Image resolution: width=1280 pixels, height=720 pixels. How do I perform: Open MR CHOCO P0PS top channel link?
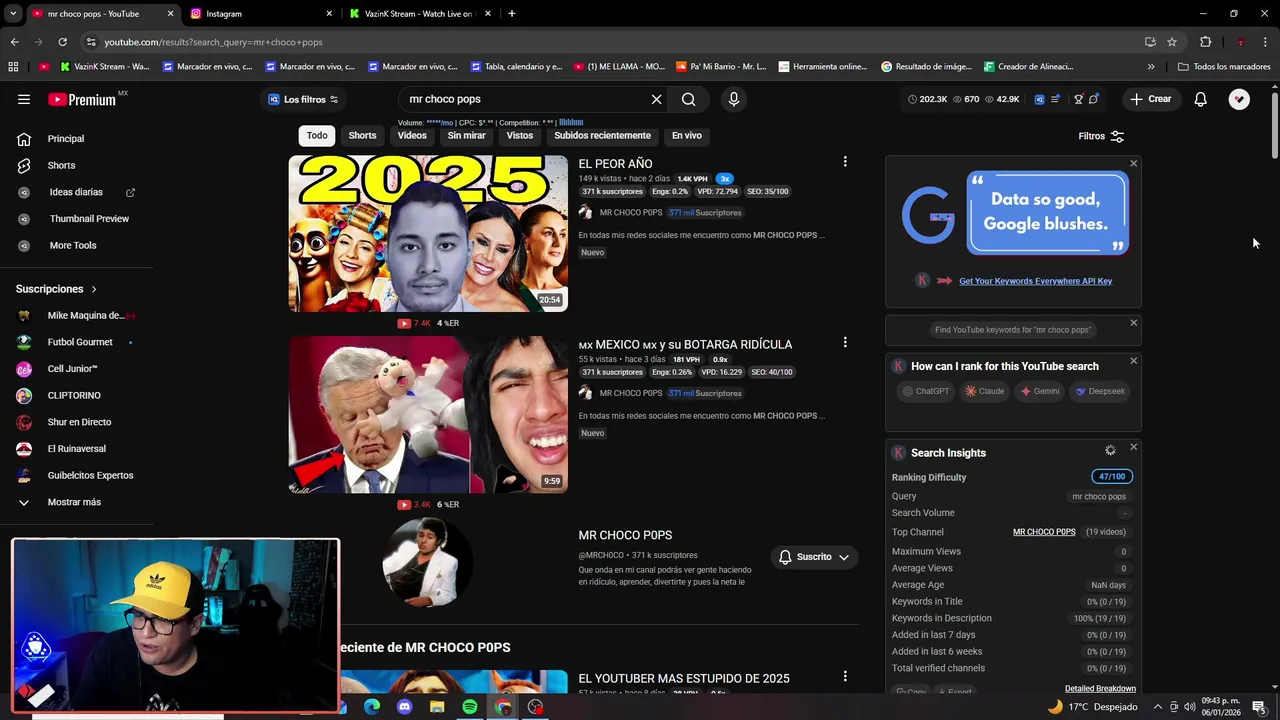tap(1044, 532)
